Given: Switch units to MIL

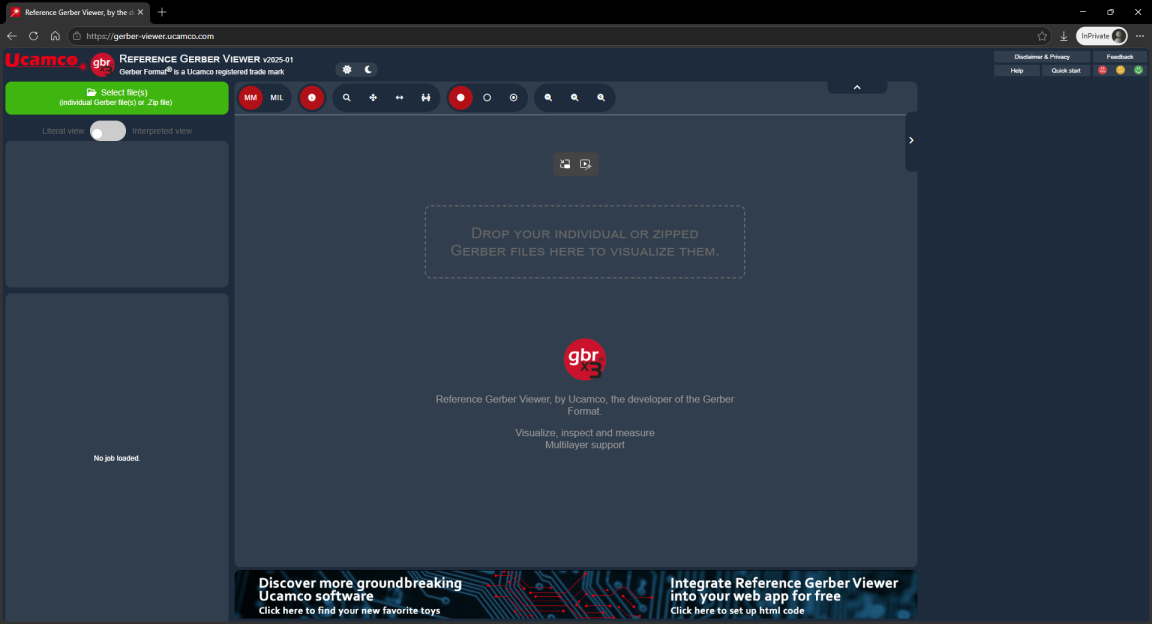Looking at the screenshot, I should (277, 98).
